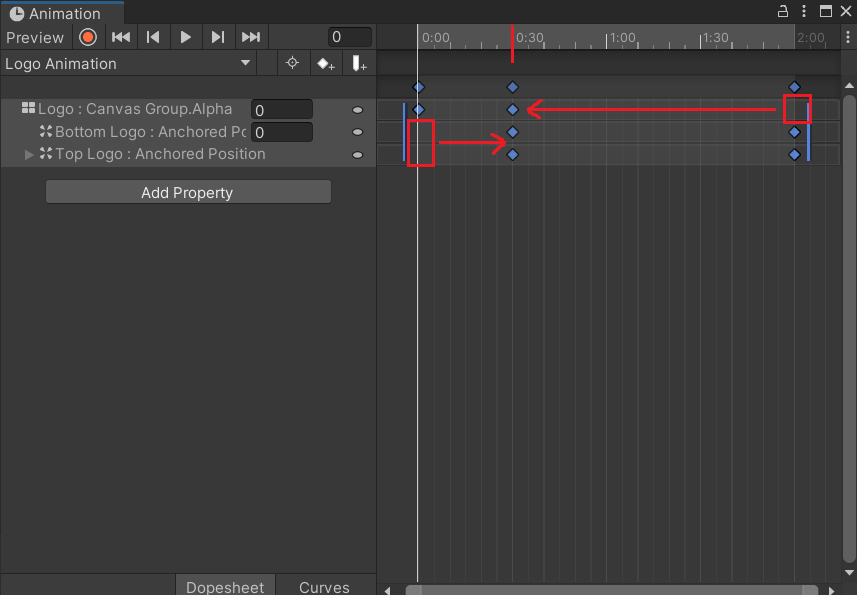857x595 pixels.
Task: Select Canvas Group.Alpha keyframe at 0:30
Action: (512, 110)
